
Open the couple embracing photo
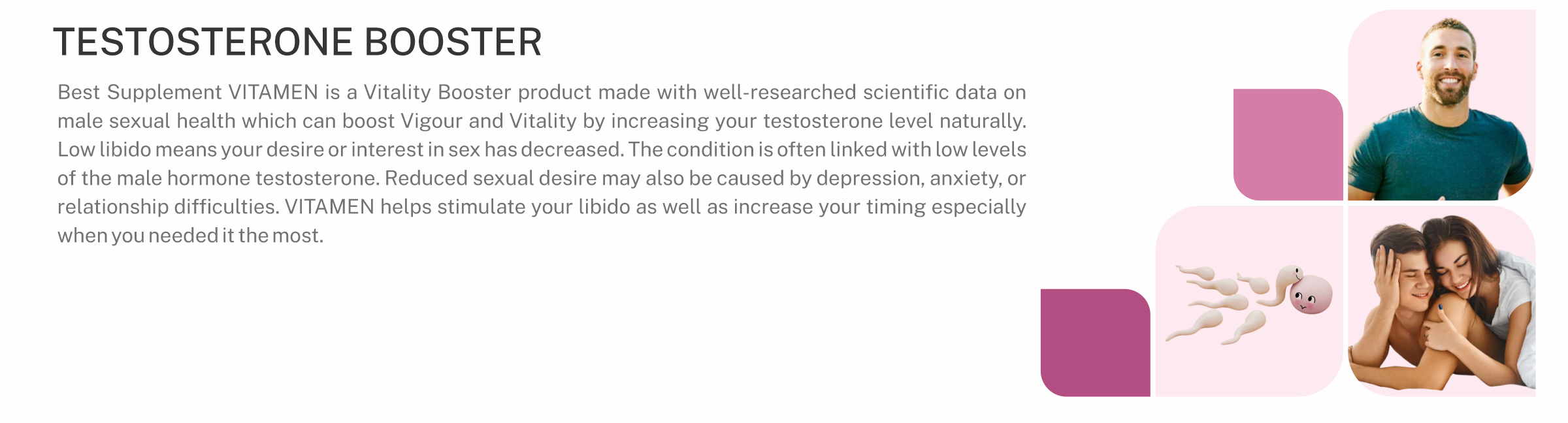point(1441,301)
